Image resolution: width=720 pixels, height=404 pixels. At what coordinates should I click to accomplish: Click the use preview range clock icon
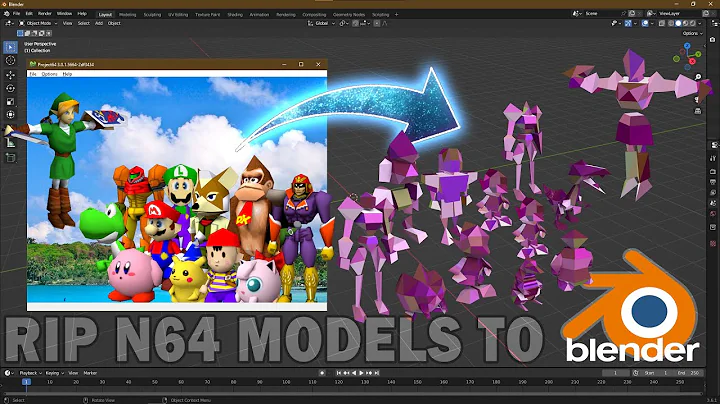click(636, 373)
